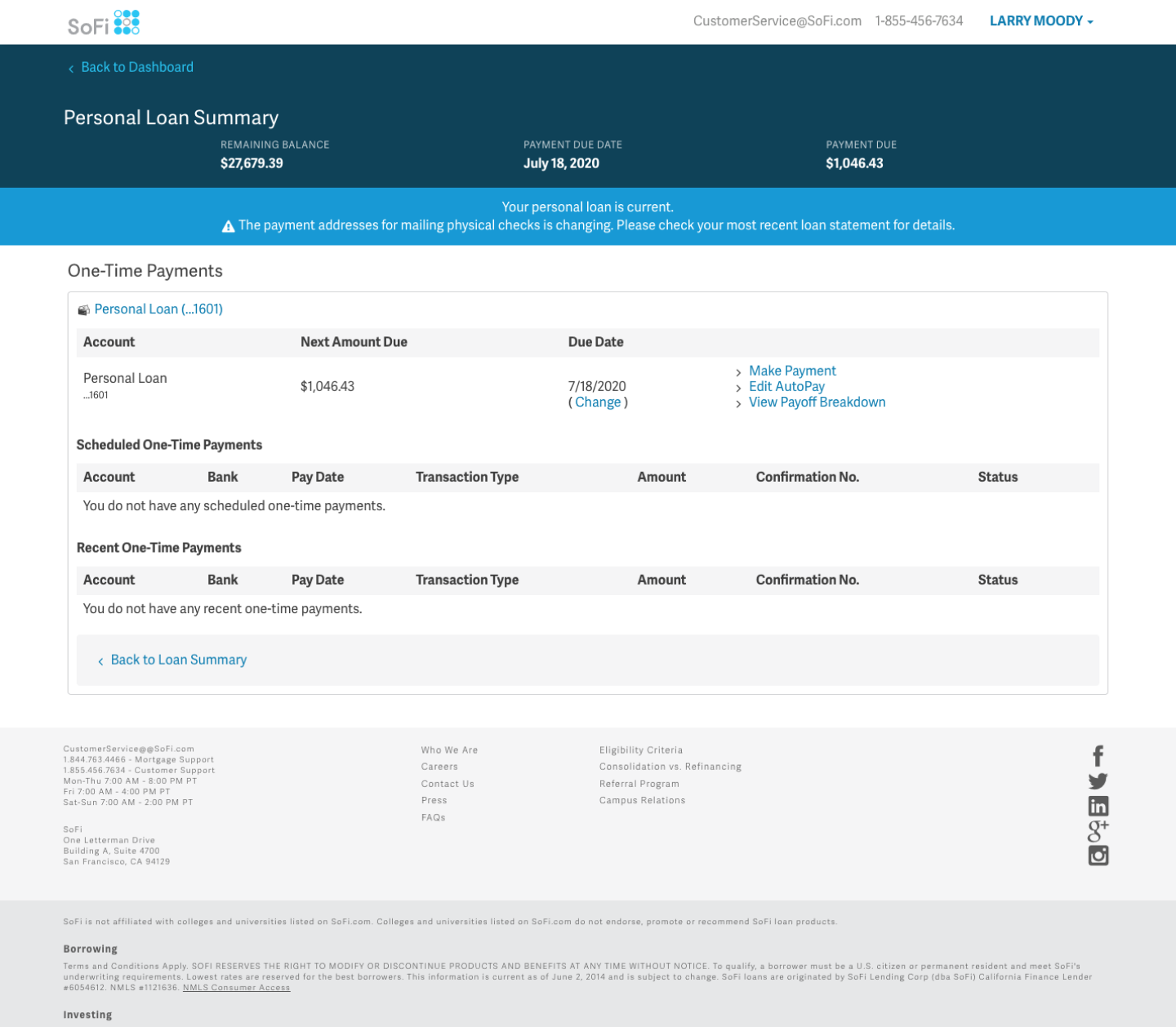1176x1027 pixels.
Task: View Payoff Breakdown
Action: [817, 402]
